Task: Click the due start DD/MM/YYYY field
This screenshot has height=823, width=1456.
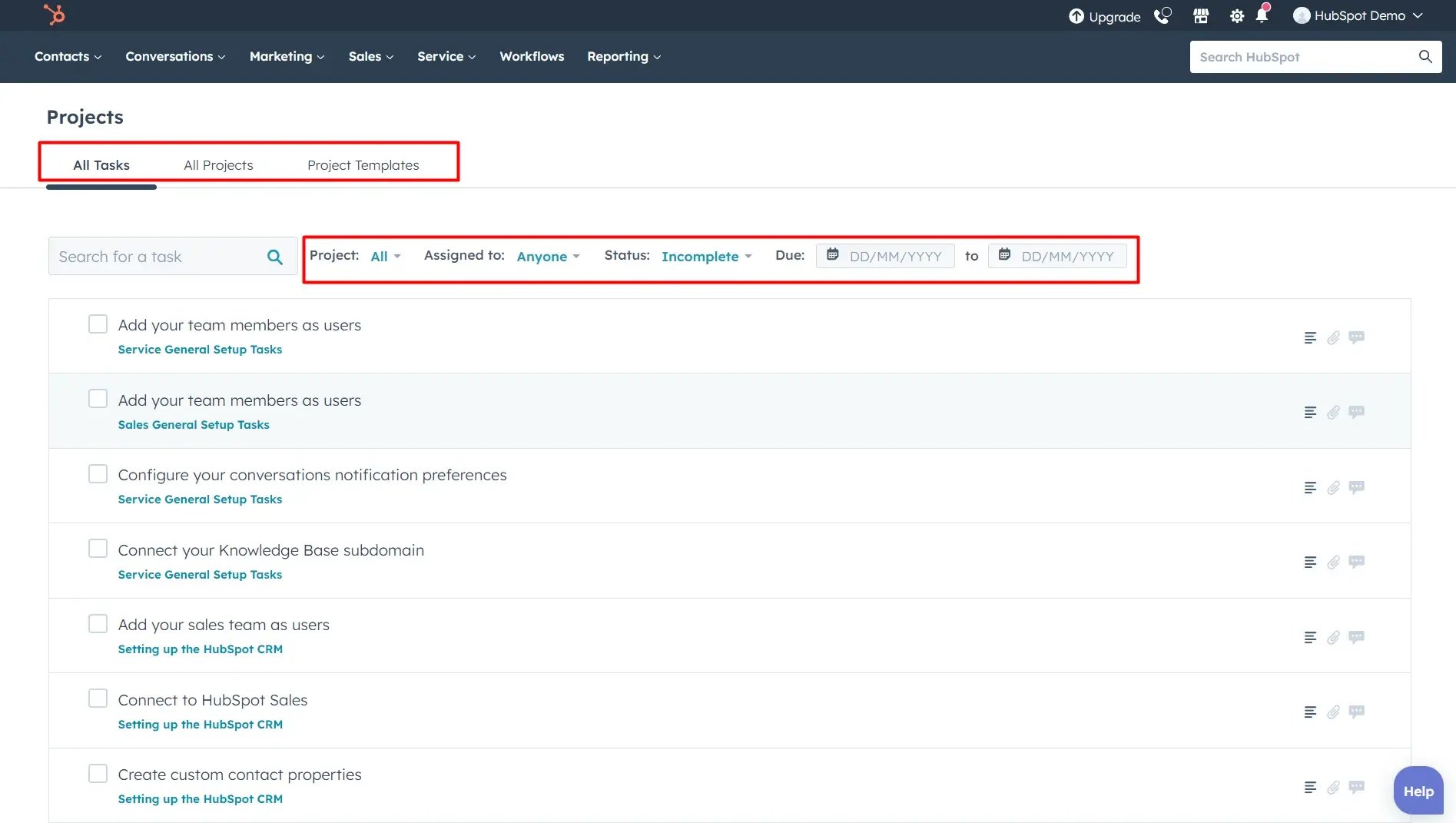Action: coord(885,256)
